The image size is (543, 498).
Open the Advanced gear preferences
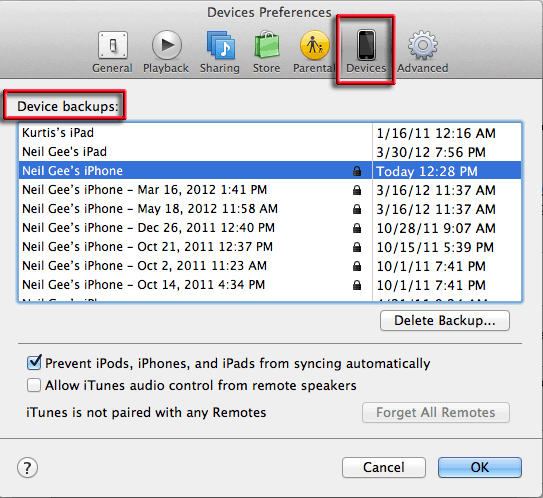click(x=422, y=52)
